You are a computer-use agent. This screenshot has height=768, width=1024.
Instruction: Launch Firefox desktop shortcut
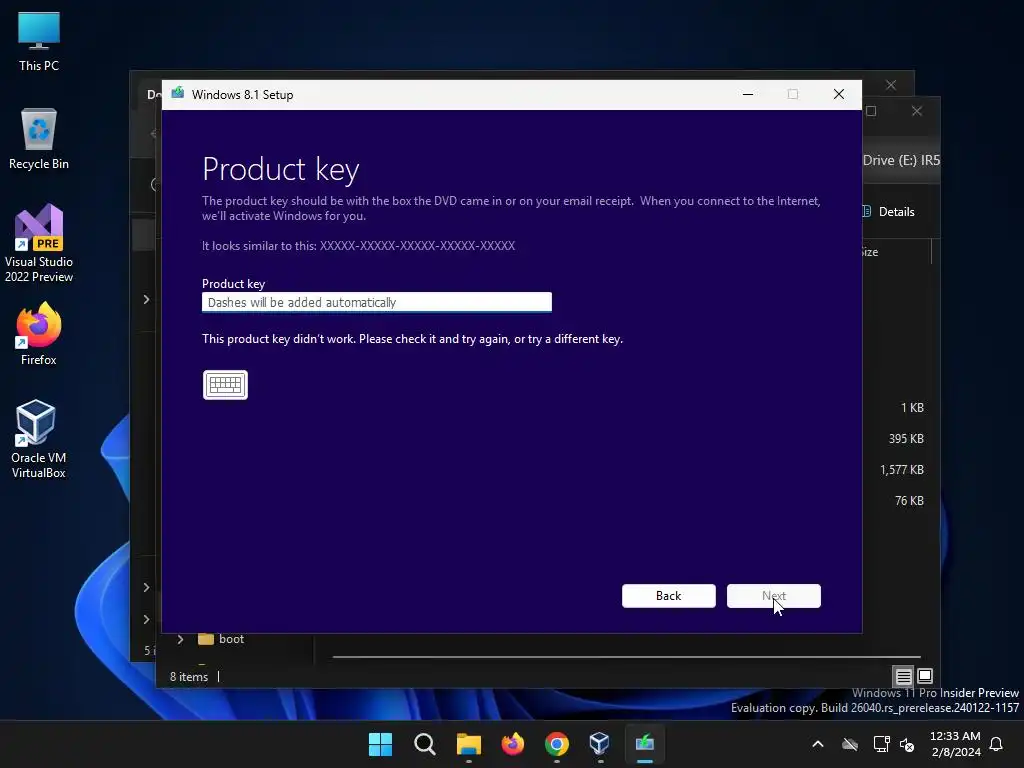pos(39,334)
